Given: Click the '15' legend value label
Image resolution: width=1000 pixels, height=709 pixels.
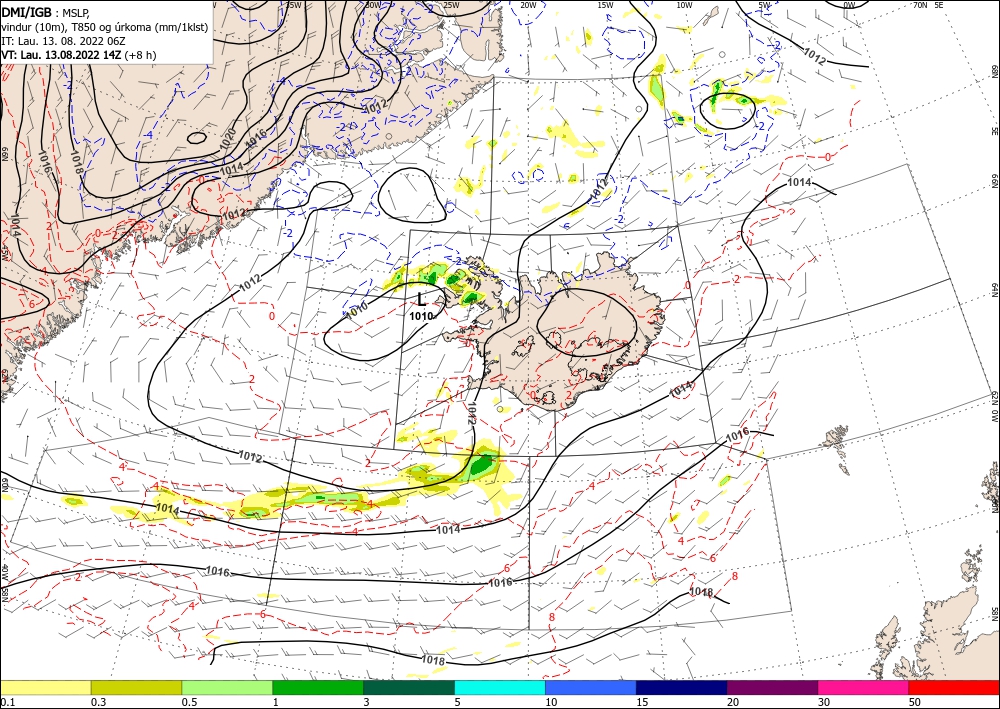Looking at the screenshot, I should [x=642, y=702].
